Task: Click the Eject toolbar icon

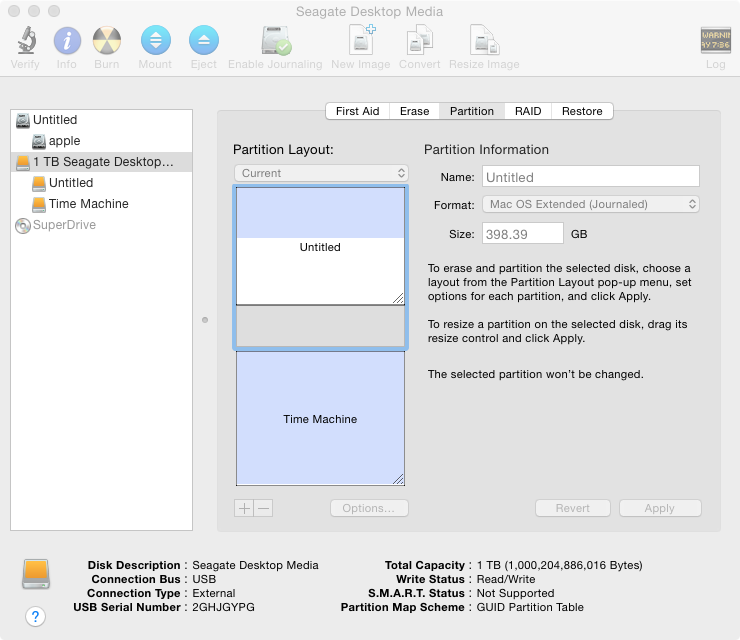Action: tap(203, 40)
